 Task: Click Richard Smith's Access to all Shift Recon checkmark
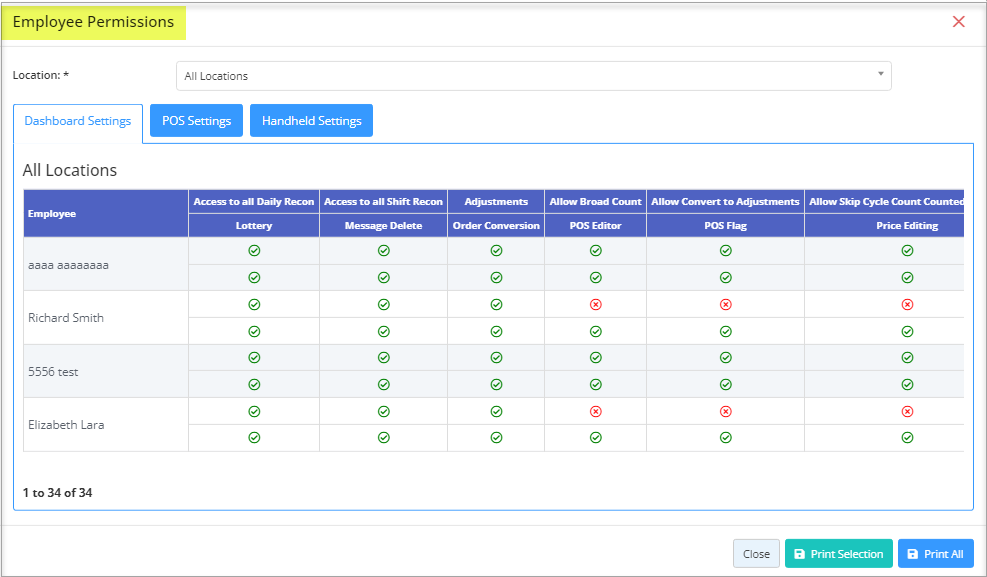tap(383, 305)
